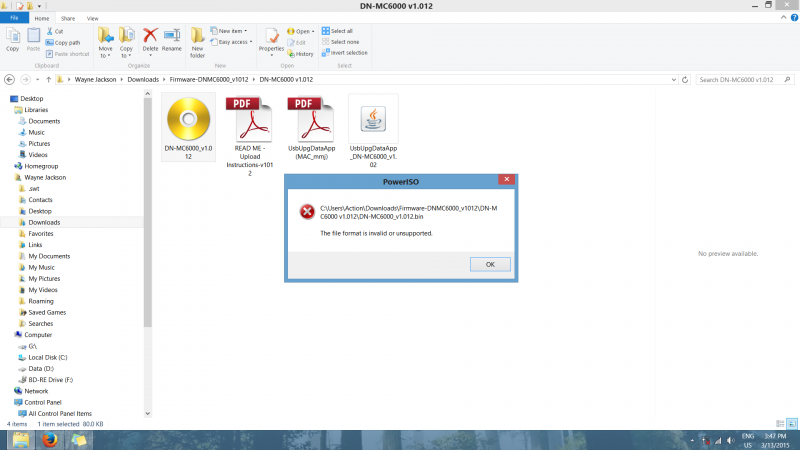Switch to the Share ribbon tab

click(x=68, y=18)
